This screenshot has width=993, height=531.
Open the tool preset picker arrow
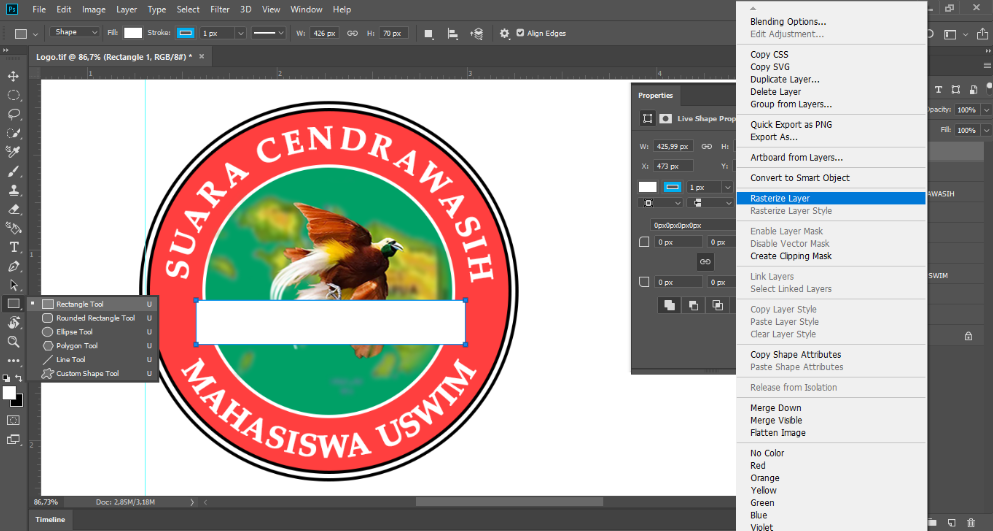(x=35, y=34)
